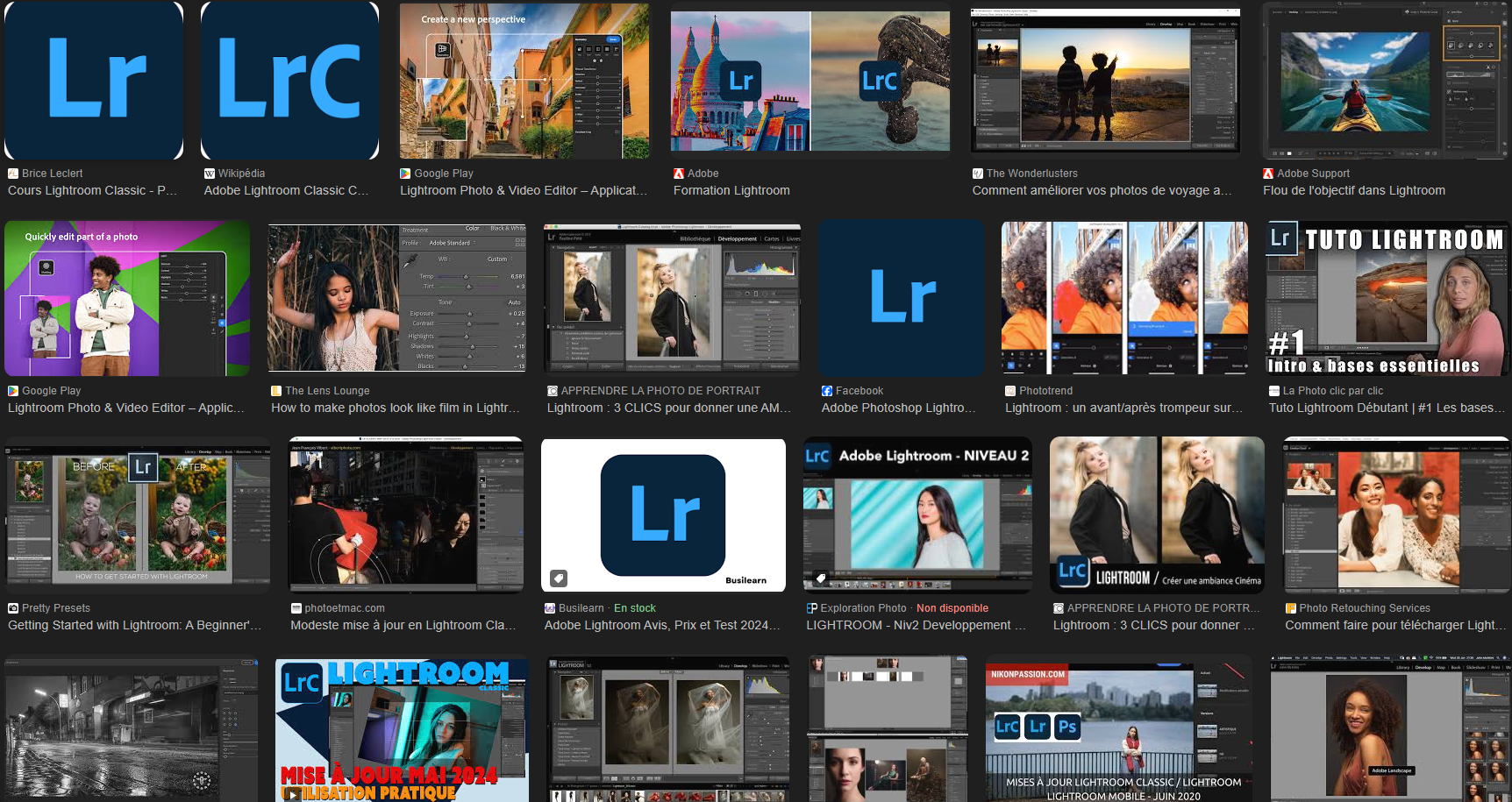Open 'Modeste mise à jour en Lightroom' link
Image resolution: width=1512 pixels, height=802 pixels.
point(403,625)
